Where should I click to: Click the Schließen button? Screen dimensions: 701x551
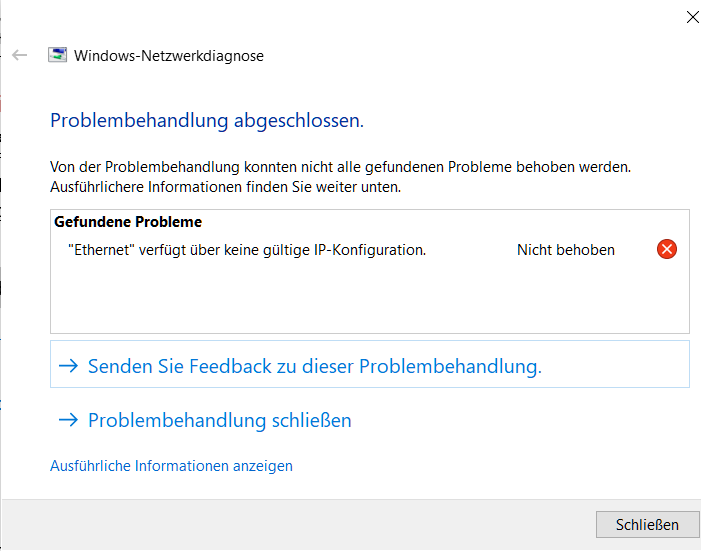pyautogui.click(x=647, y=525)
